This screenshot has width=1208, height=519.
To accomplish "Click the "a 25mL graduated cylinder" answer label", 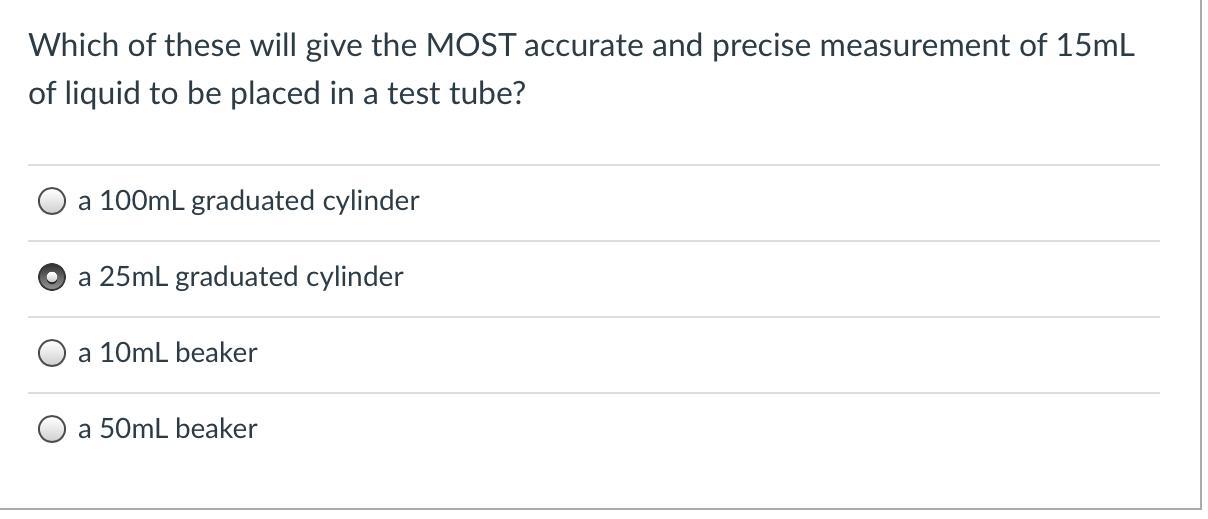I will 240,277.
